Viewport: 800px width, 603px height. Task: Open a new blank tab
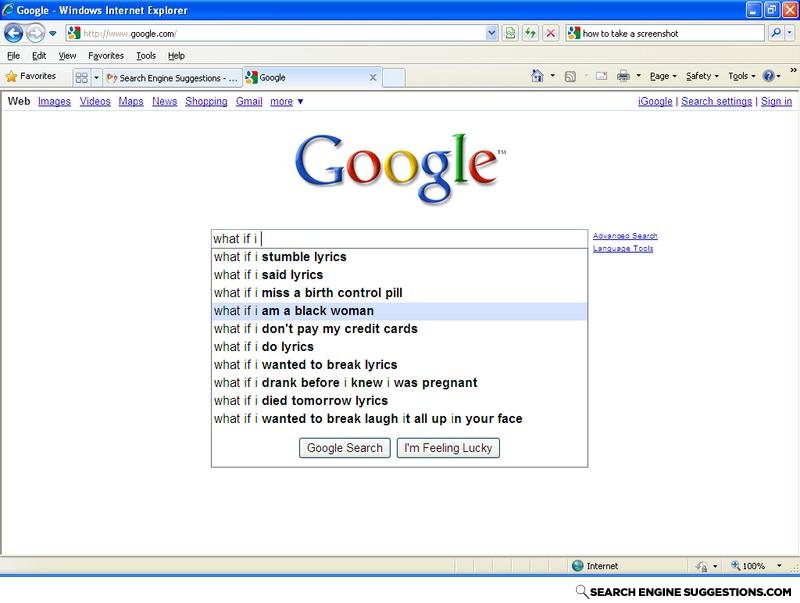point(393,78)
